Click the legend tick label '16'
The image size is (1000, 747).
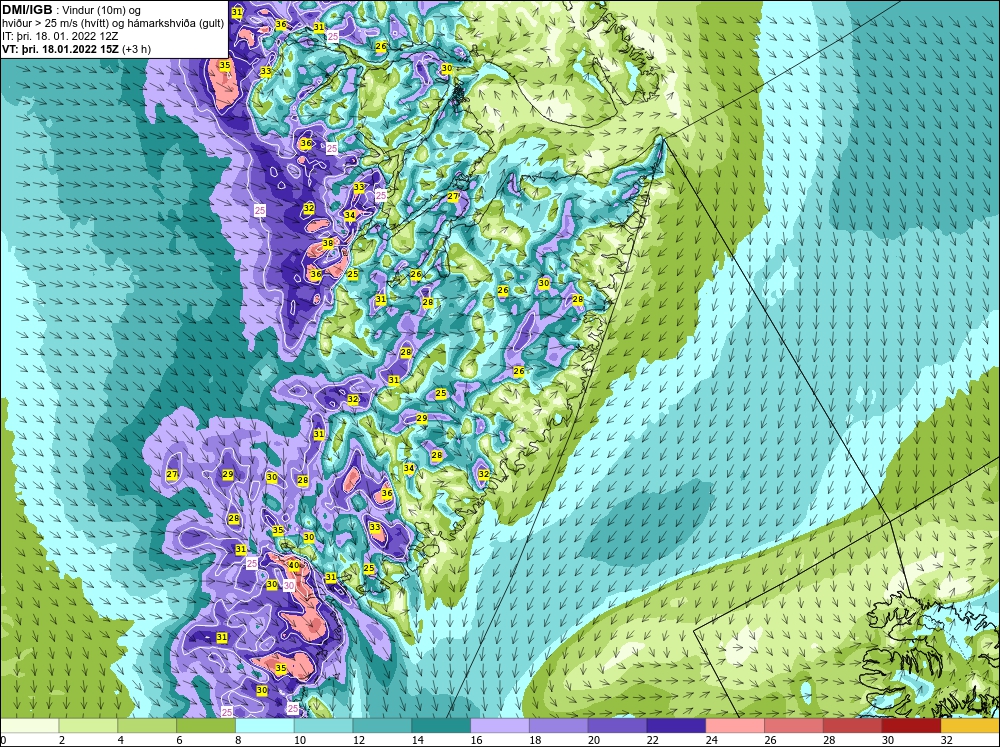pyautogui.click(x=476, y=740)
